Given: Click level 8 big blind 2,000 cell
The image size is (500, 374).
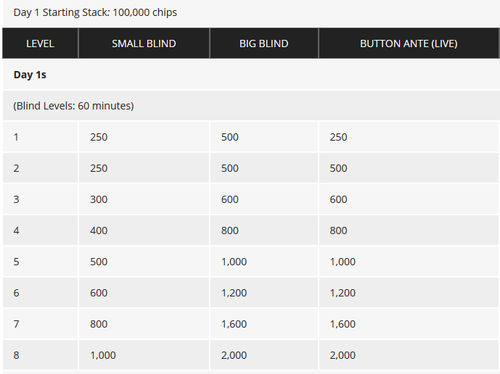Looking at the screenshot, I should pyautogui.click(x=264, y=355).
